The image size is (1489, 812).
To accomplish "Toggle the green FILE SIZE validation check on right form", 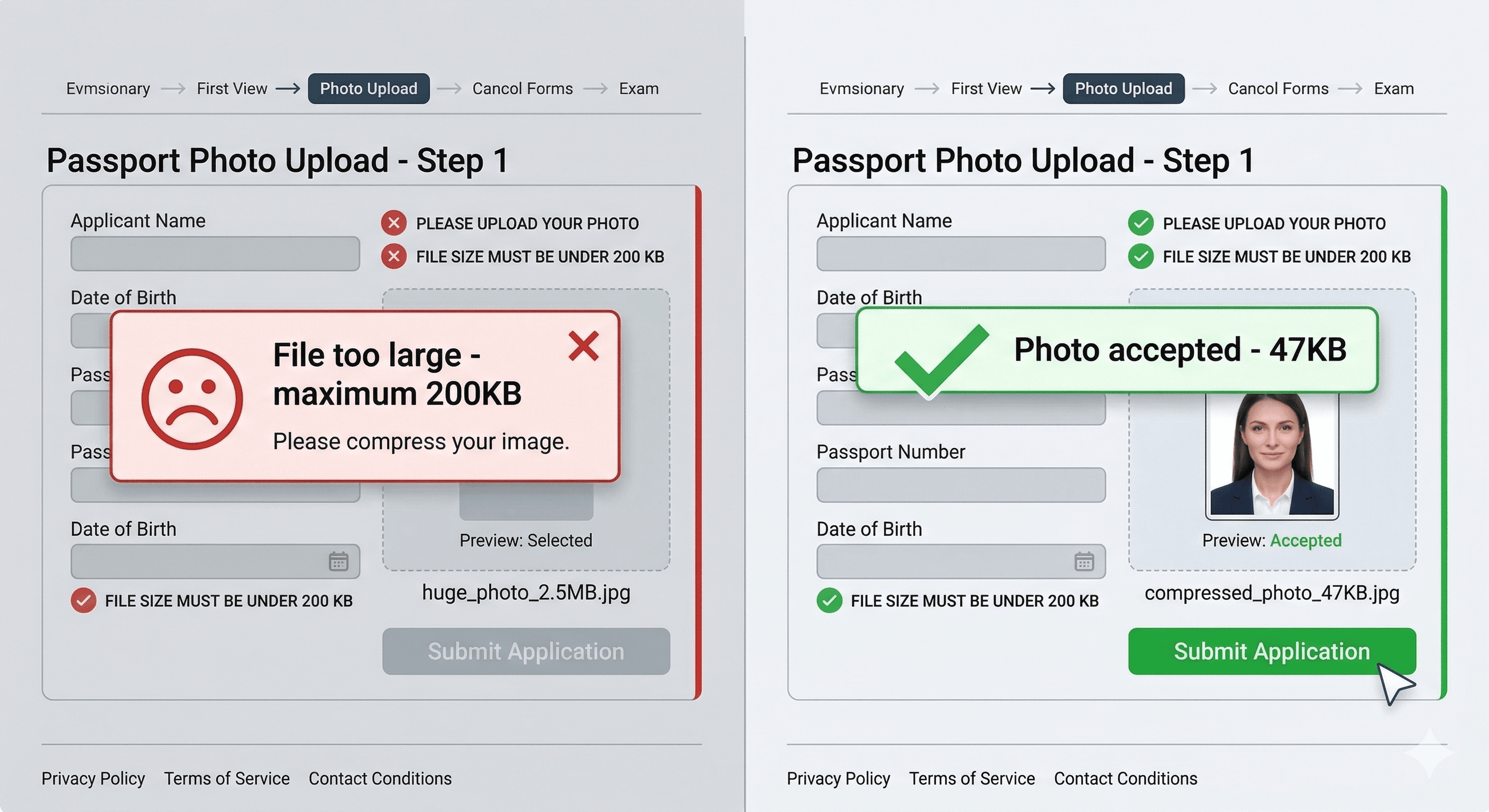I will (x=1140, y=256).
